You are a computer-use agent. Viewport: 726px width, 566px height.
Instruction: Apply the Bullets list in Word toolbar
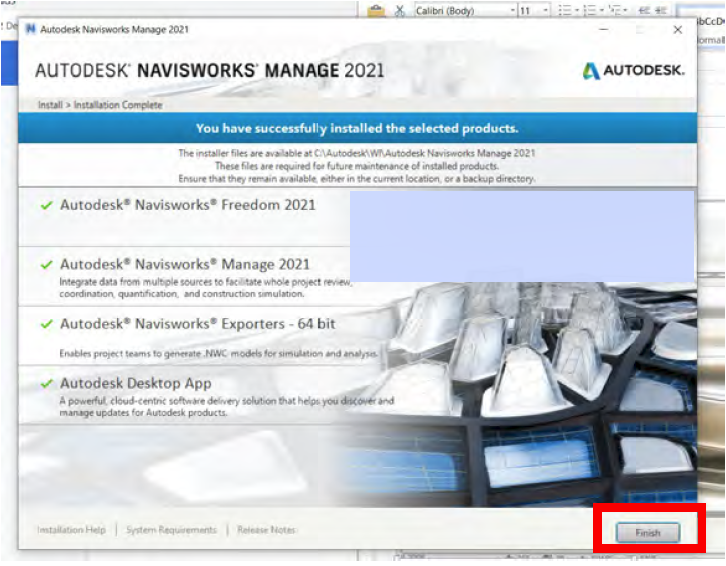(x=564, y=10)
